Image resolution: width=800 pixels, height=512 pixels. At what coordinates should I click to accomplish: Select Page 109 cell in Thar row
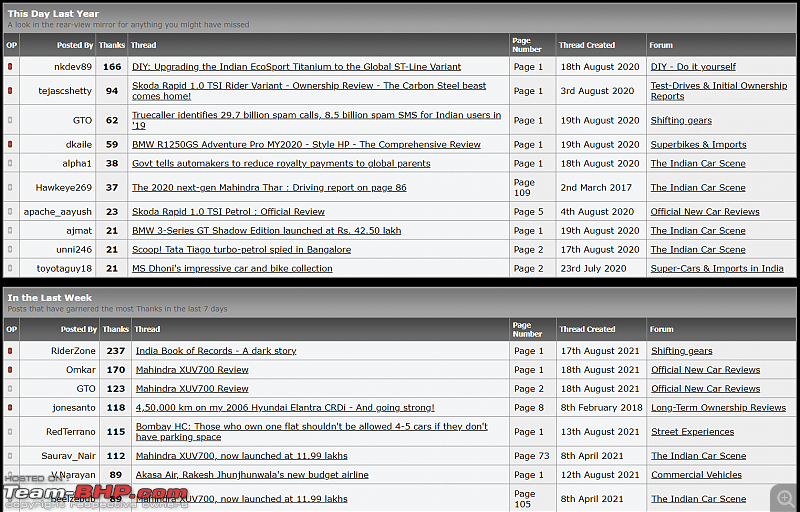point(524,187)
